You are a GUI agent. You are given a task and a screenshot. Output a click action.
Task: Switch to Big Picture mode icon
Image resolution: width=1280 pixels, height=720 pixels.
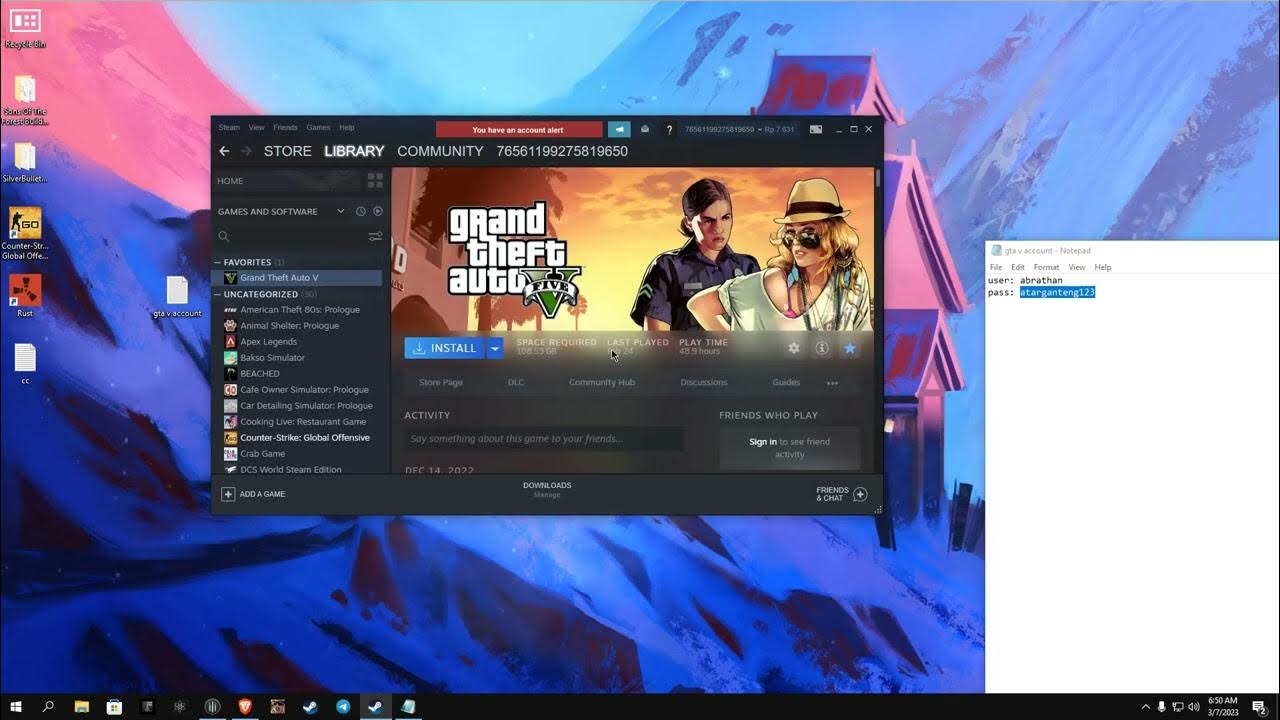point(816,129)
